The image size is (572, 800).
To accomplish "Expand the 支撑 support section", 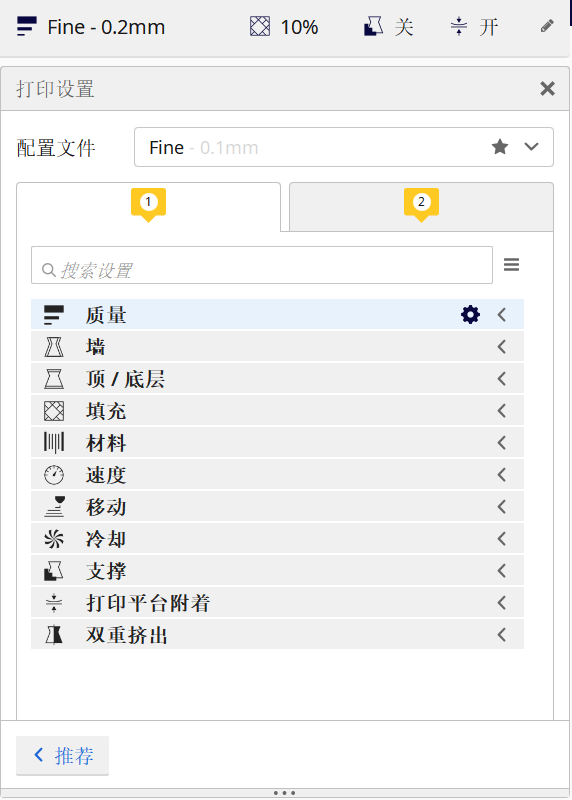I will click(x=277, y=571).
